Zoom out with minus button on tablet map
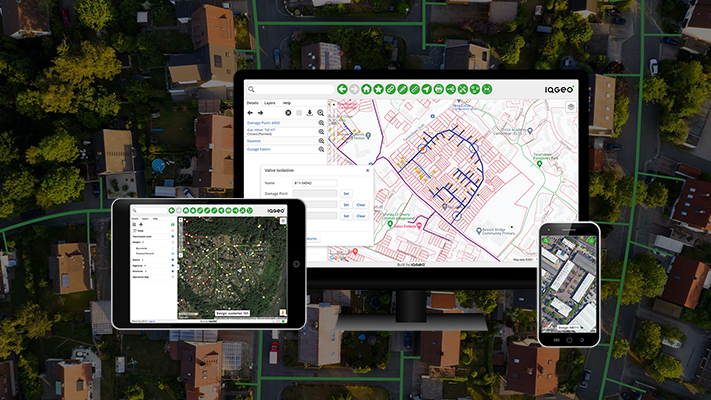The width and height of the screenshot is (711, 400). tap(181, 255)
